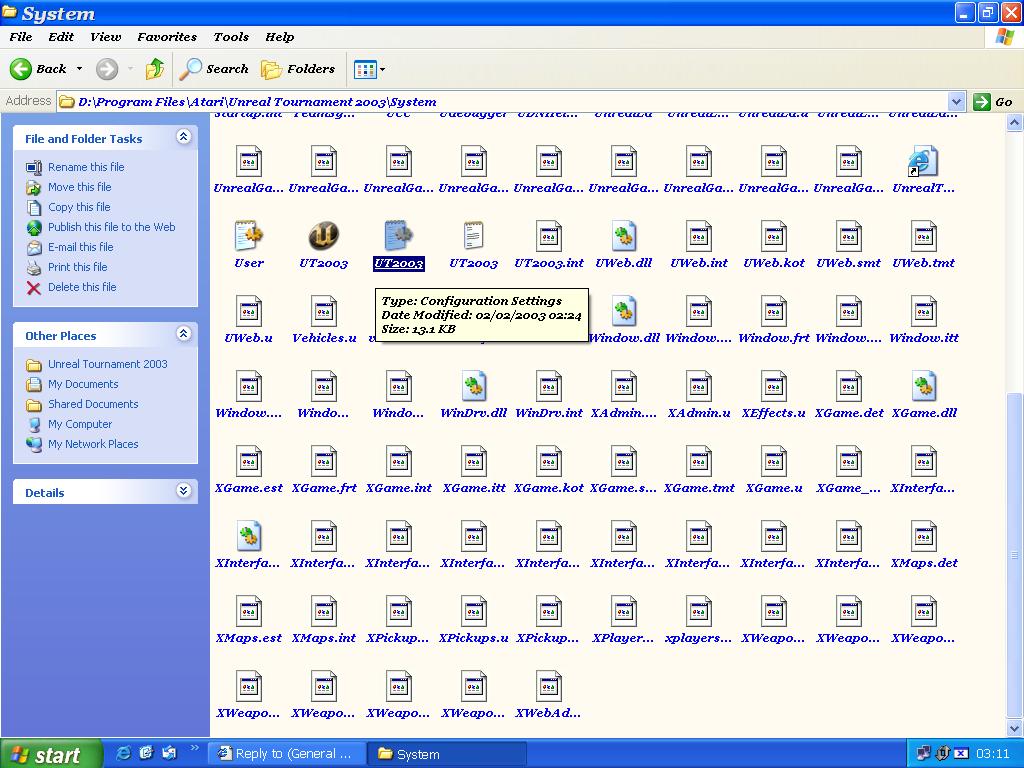Viewport: 1024px width, 768px height.
Task: Select the UWeb.tmt file icon
Action: 924,236
